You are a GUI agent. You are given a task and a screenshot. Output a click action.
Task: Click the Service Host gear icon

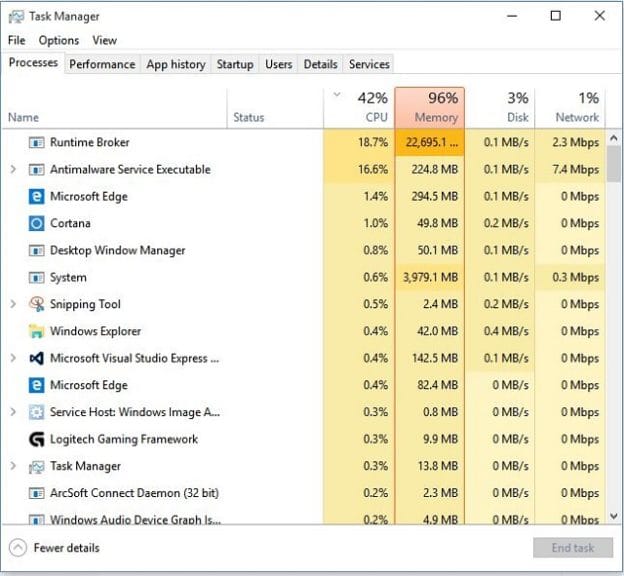pyautogui.click(x=37, y=412)
